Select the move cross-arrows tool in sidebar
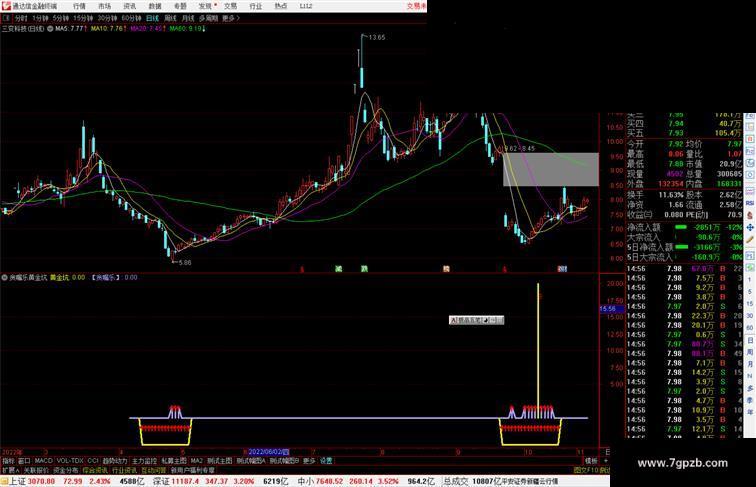Viewport: 756px width, 487px height. (x=750, y=227)
